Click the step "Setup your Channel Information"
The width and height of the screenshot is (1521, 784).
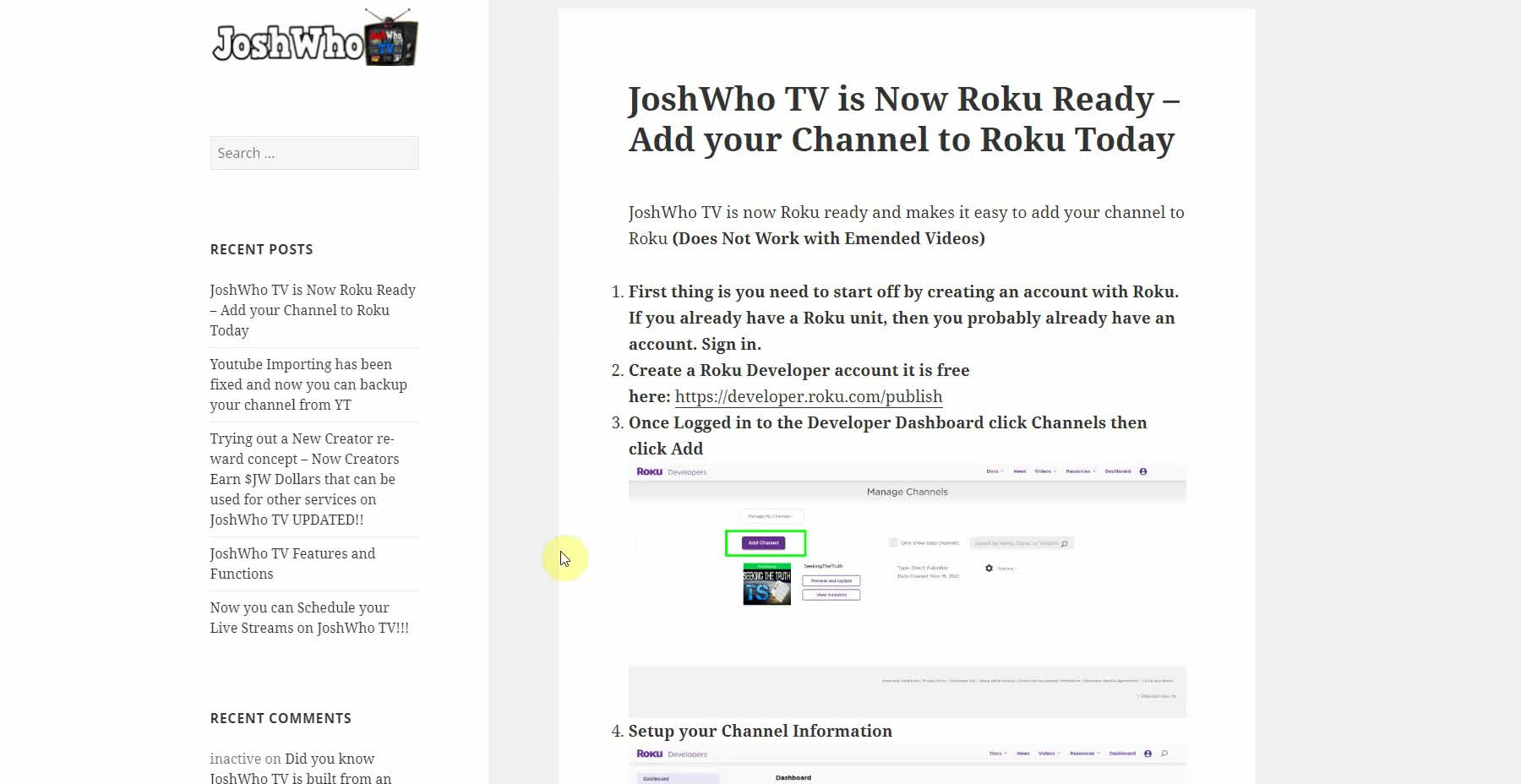coord(760,731)
